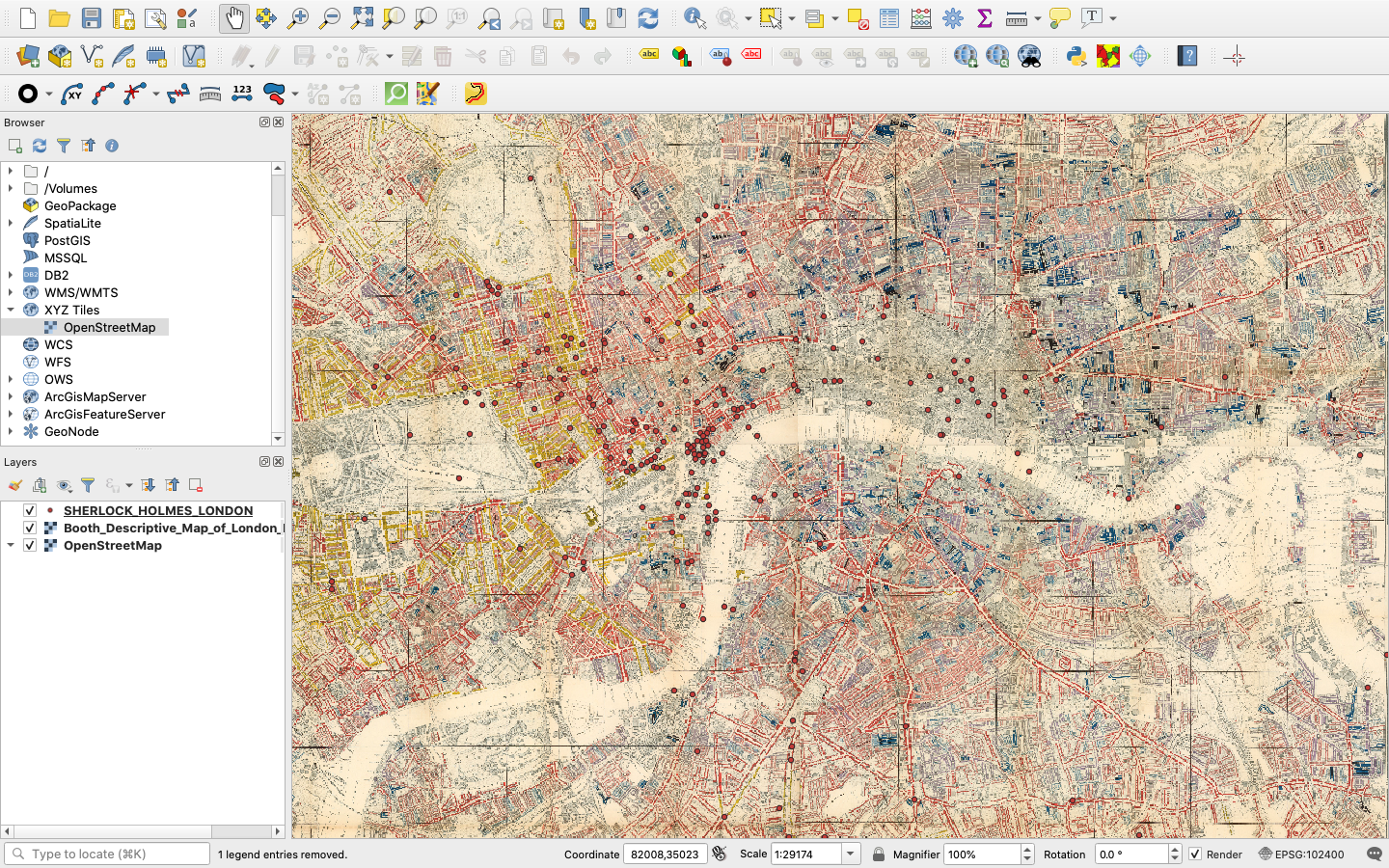Click Expand All icon in Layers panel
The width and height of the screenshot is (1389, 868).
click(148, 485)
